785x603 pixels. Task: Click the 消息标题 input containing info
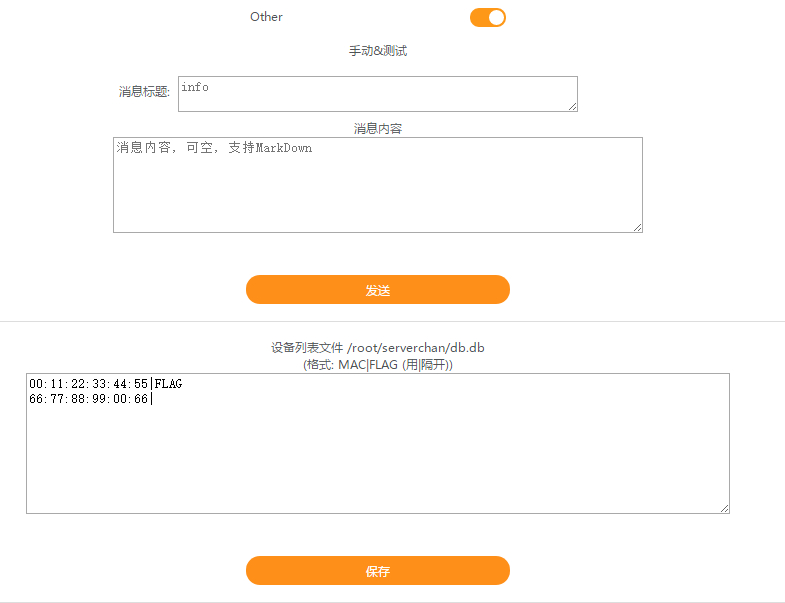tap(378, 94)
